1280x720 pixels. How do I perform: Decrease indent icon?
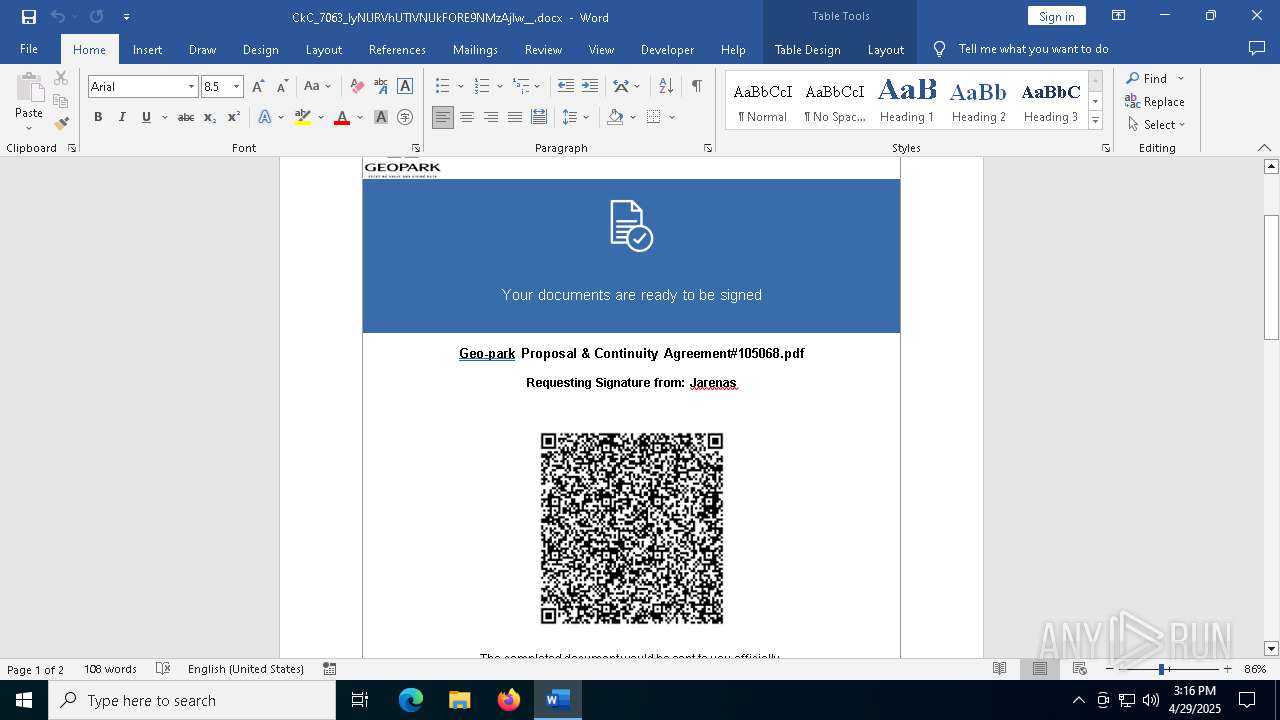(x=566, y=86)
